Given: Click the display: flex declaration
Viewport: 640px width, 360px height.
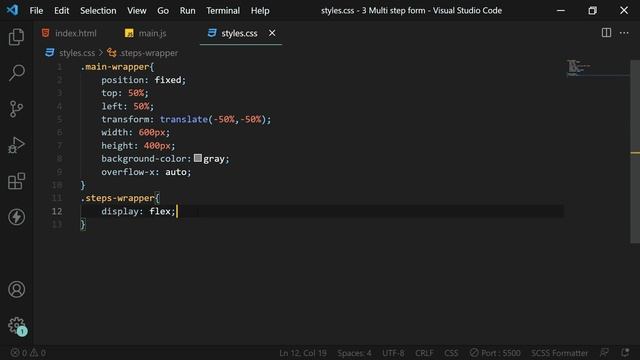Looking at the screenshot, I should tap(138, 211).
